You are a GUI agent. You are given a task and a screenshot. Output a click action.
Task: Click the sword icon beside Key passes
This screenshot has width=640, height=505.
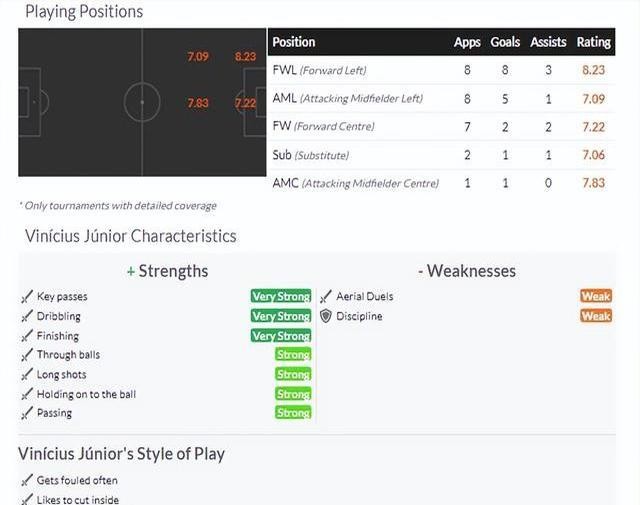pos(27,297)
